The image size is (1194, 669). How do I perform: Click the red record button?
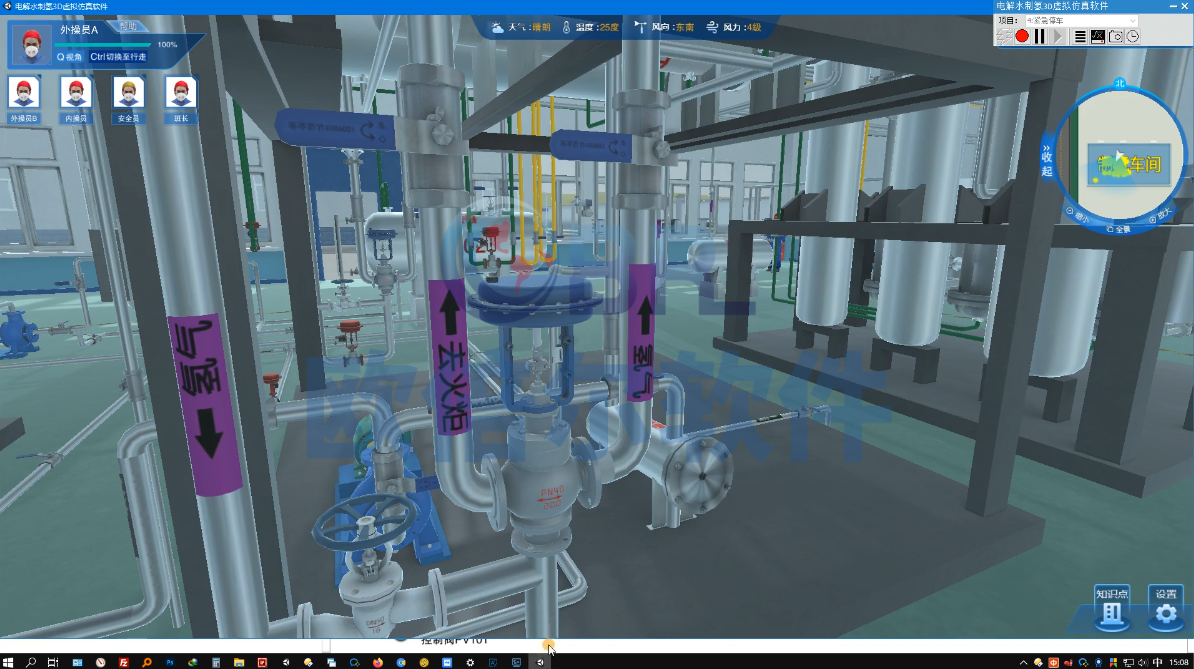(1022, 36)
